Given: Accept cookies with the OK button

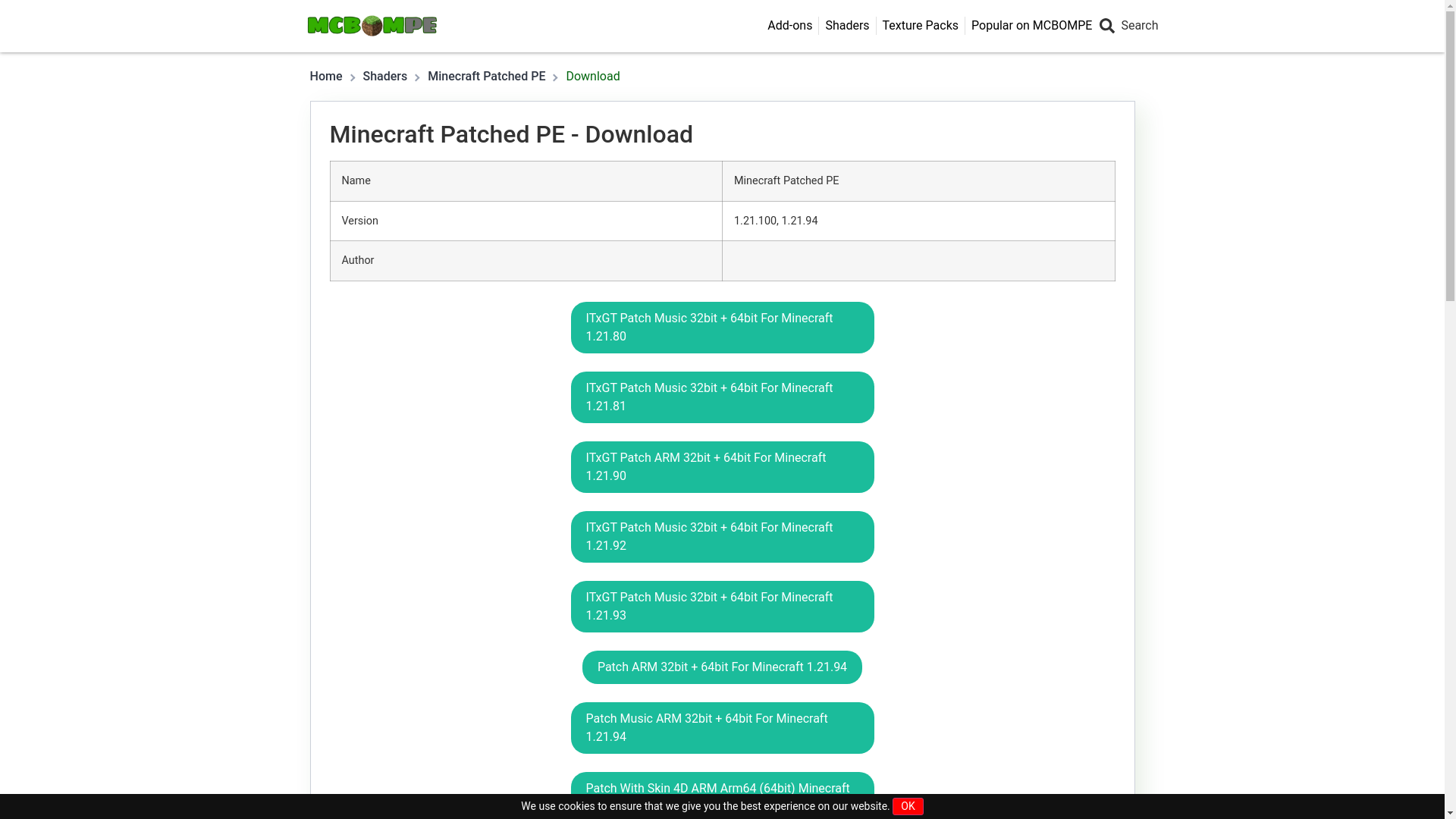Looking at the screenshot, I should click(908, 806).
